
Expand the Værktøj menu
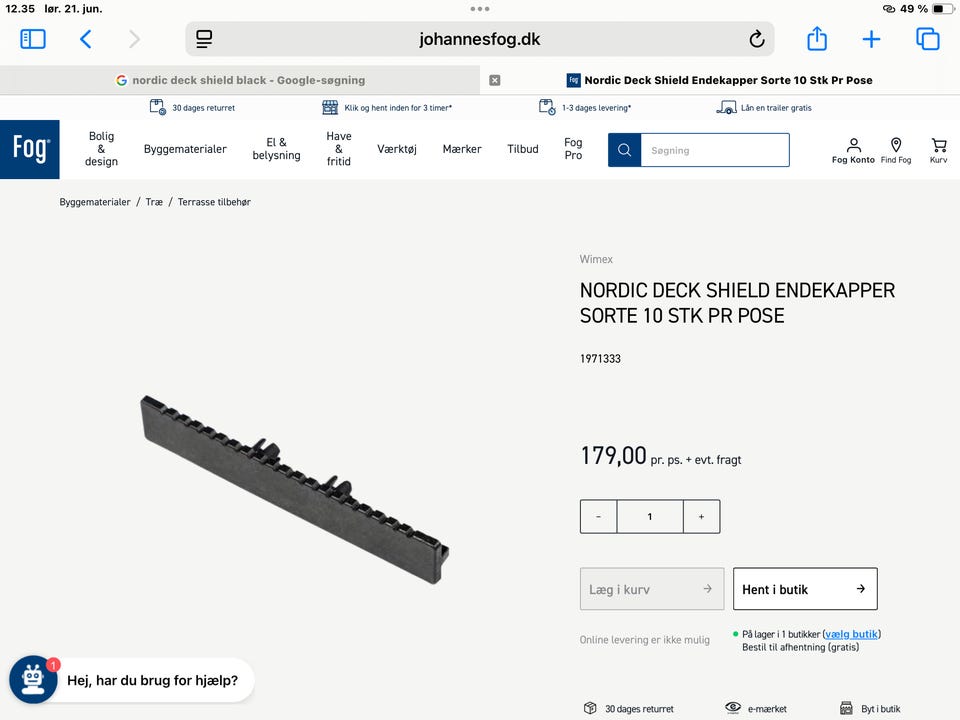397,149
